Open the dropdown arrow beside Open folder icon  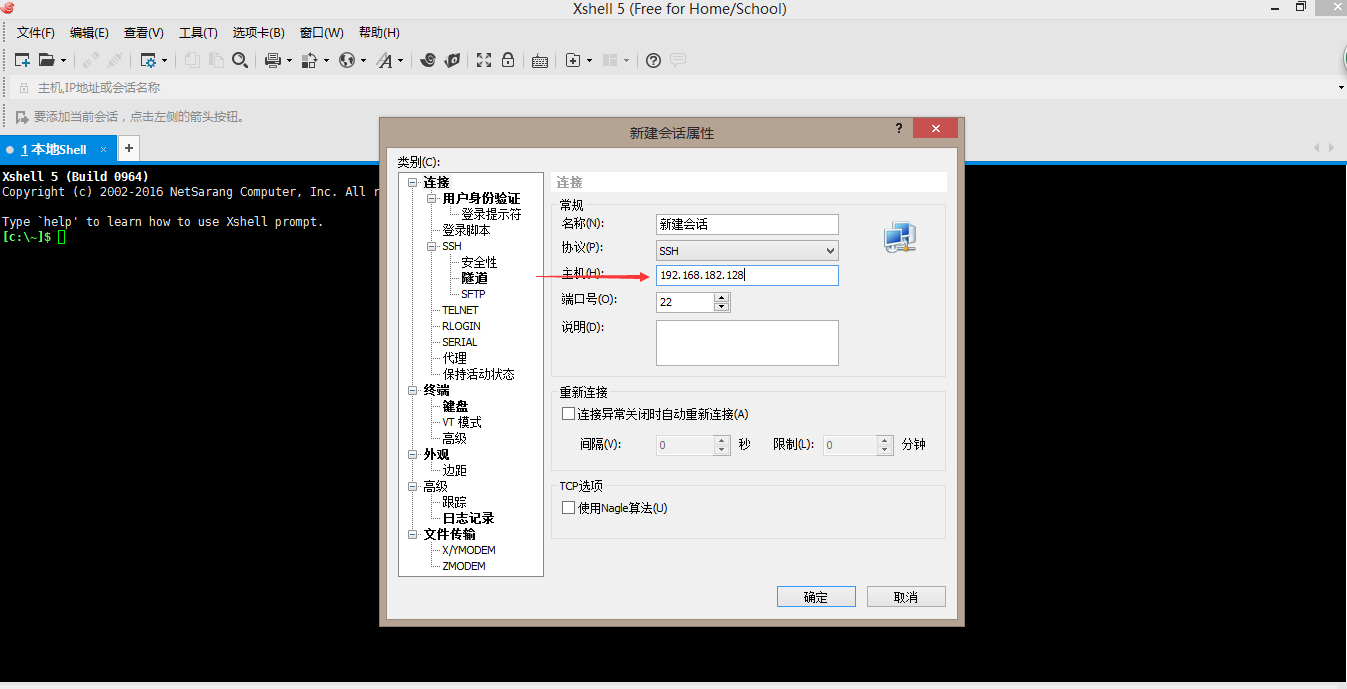[x=63, y=60]
